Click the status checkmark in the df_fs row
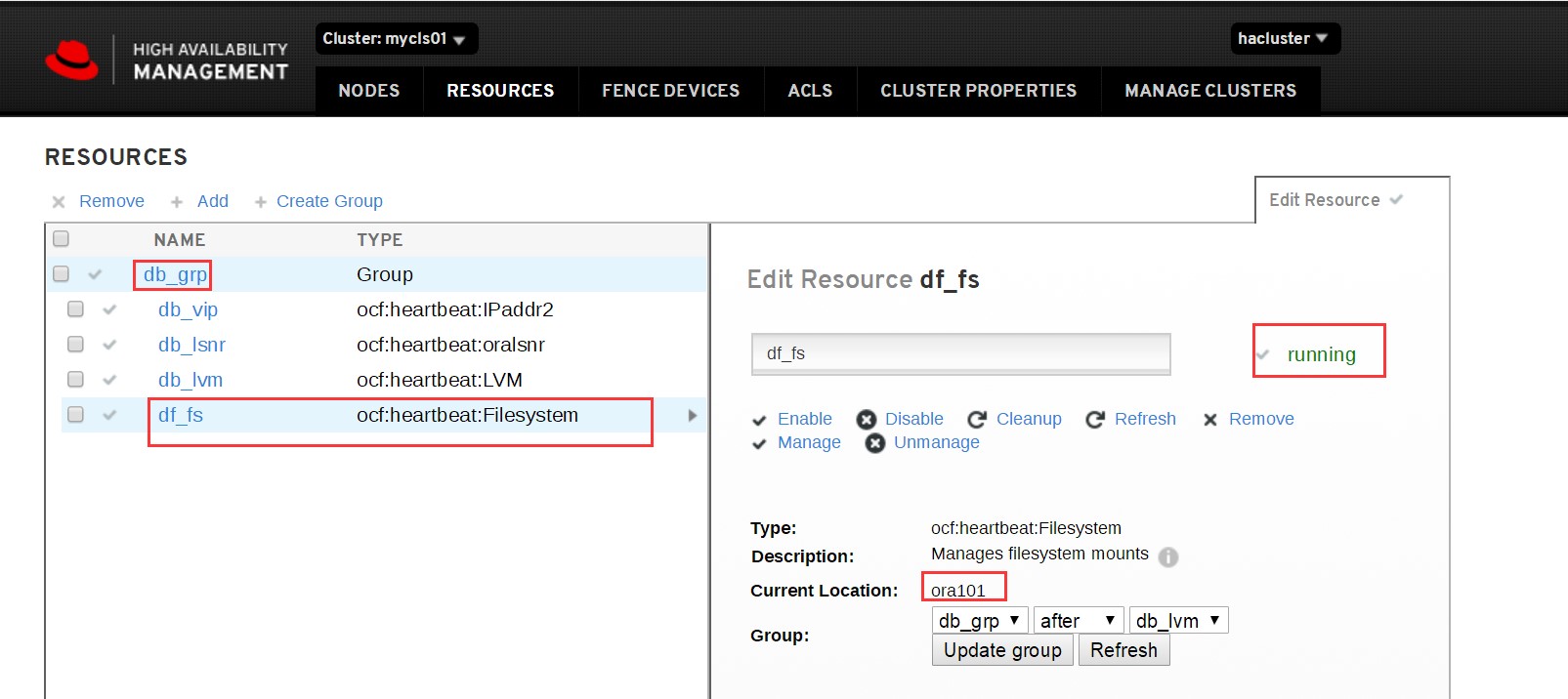This screenshot has width=1568, height=699. (109, 415)
